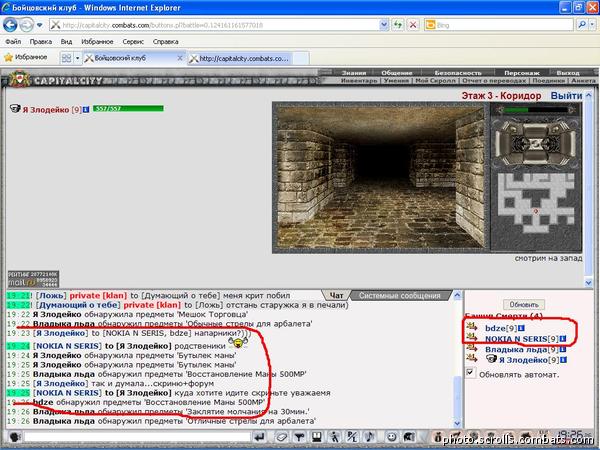Viewport: 600px width, 450px height.
Task: Click the stop loading red X icon
Action: 413,25
